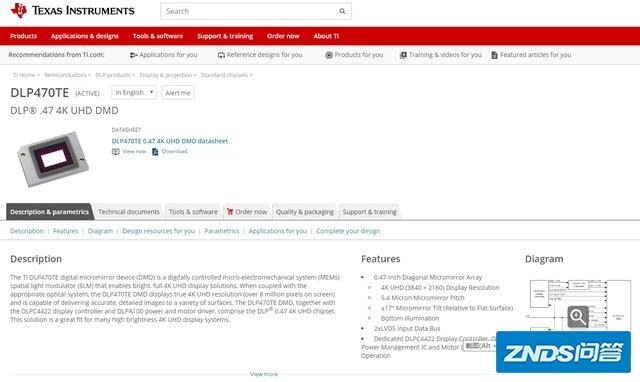Screen dimensions: 640x382
Task: Click the Download datasheet link
Action: 174,151
